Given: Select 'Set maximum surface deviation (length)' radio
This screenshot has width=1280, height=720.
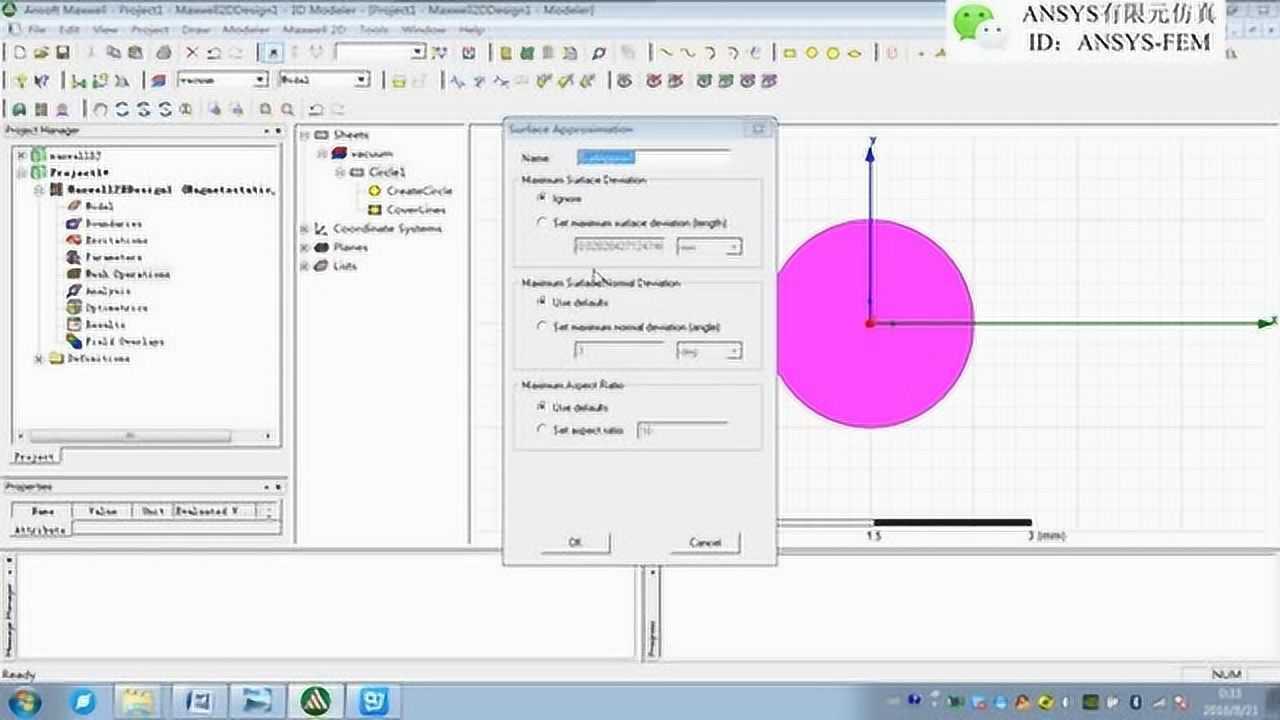Looking at the screenshot, I should click(542, 223).
